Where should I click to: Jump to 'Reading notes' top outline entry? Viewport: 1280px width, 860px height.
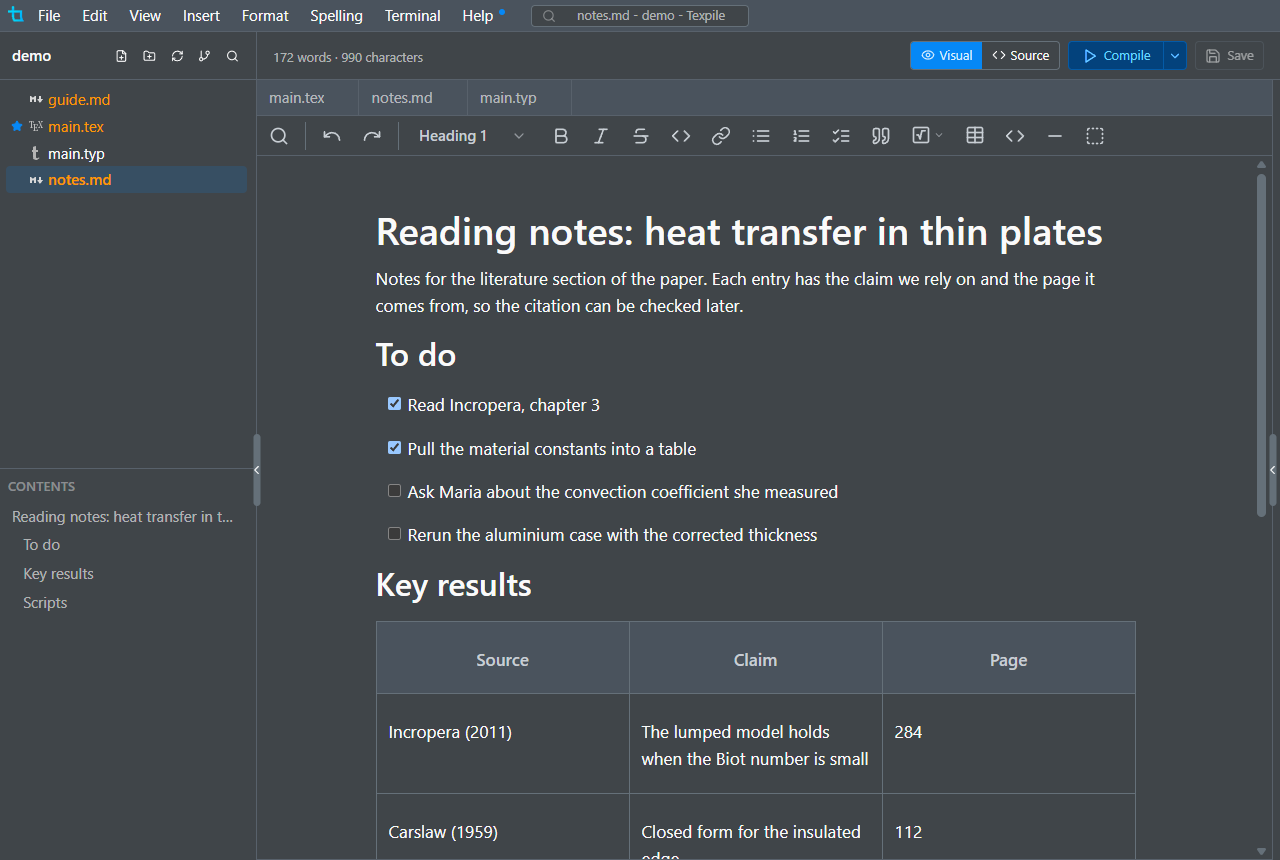tap(122, 517)
